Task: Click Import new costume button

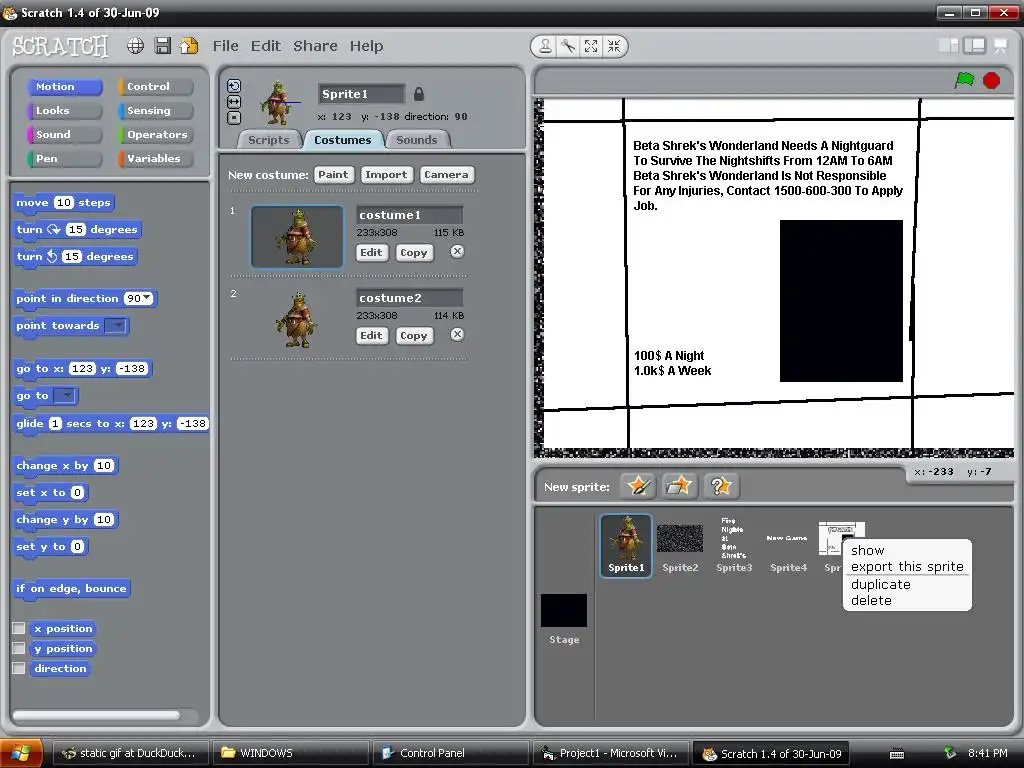Action: pyautogui.click(x=386, y=174)
